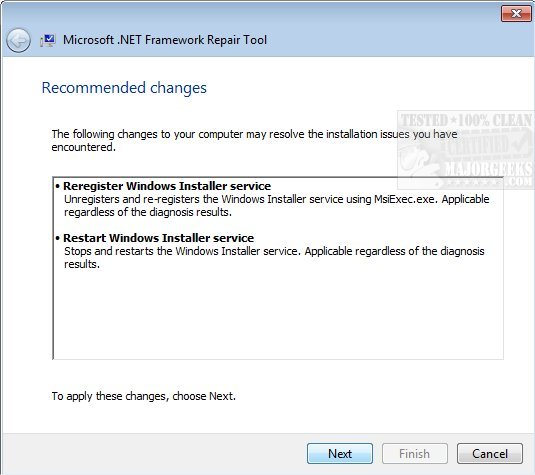Apply the changes with the Next button
Image resolution: width=535 pixels, height=475 pixels.
click(340, 454)
